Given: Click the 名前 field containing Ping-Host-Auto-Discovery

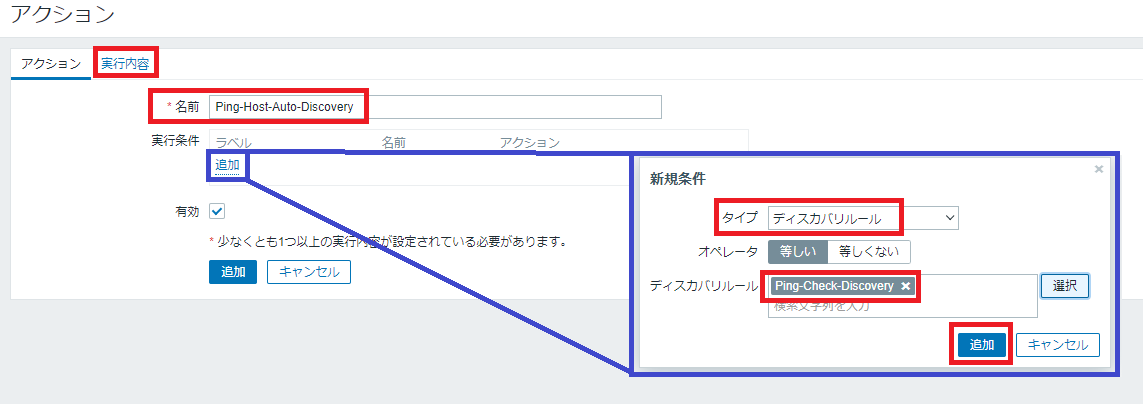Looking at the screenshot, I should tap(435, 107).
